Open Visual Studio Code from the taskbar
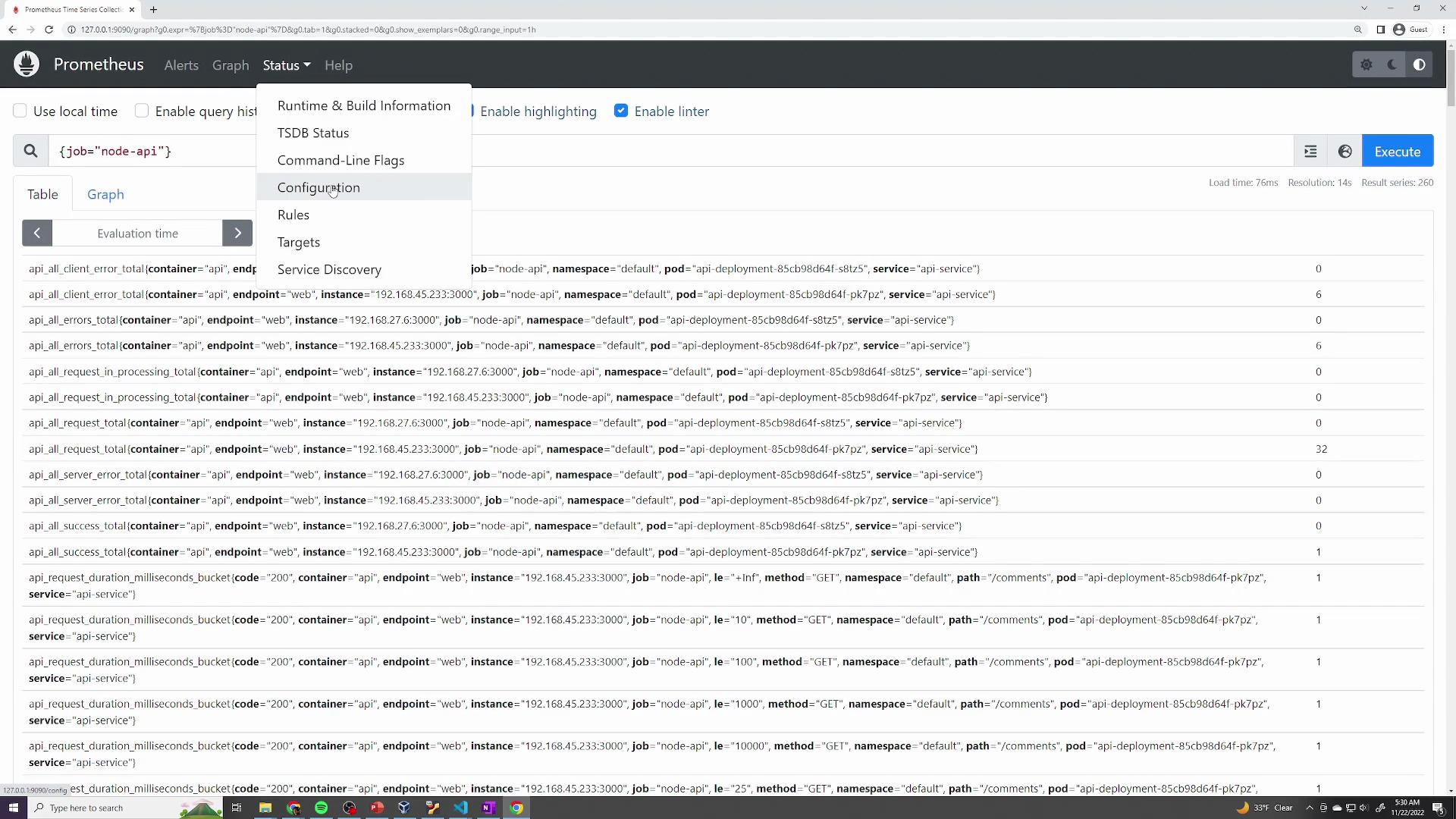1456x819 pixels. click(460, 808)
